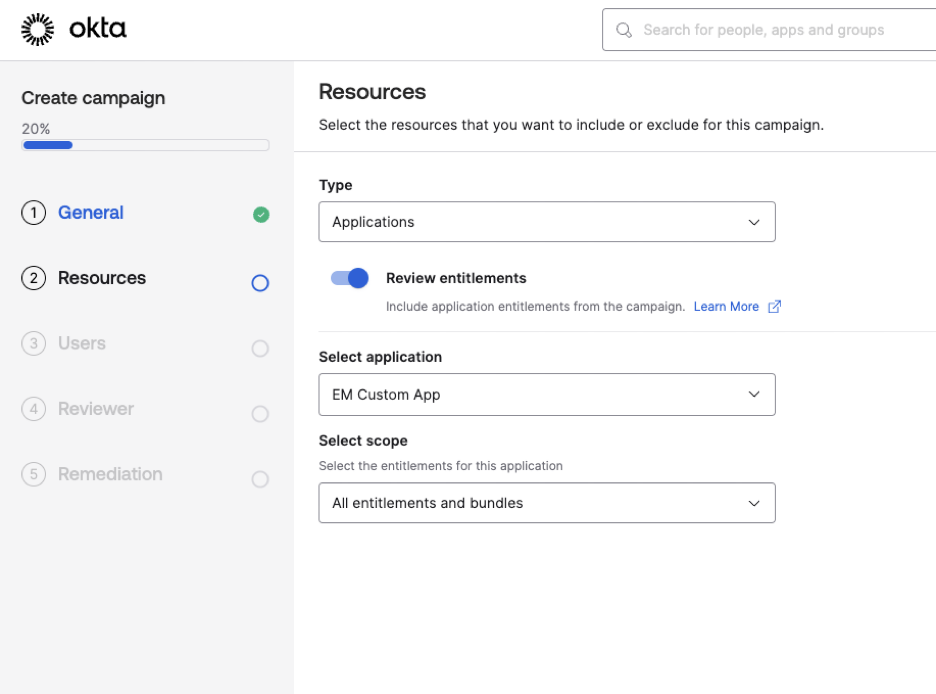Focus the people, apps and groups search field

point(770,30)
